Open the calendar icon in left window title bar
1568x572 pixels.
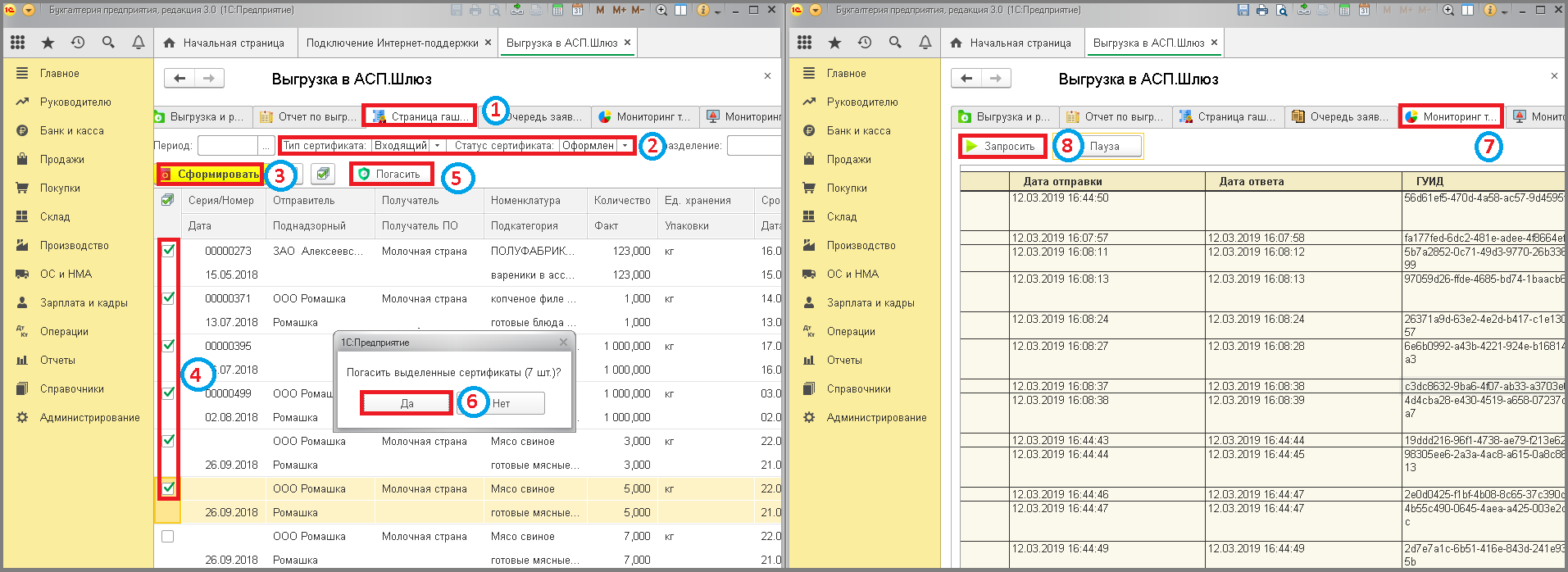tap(577, 10)
